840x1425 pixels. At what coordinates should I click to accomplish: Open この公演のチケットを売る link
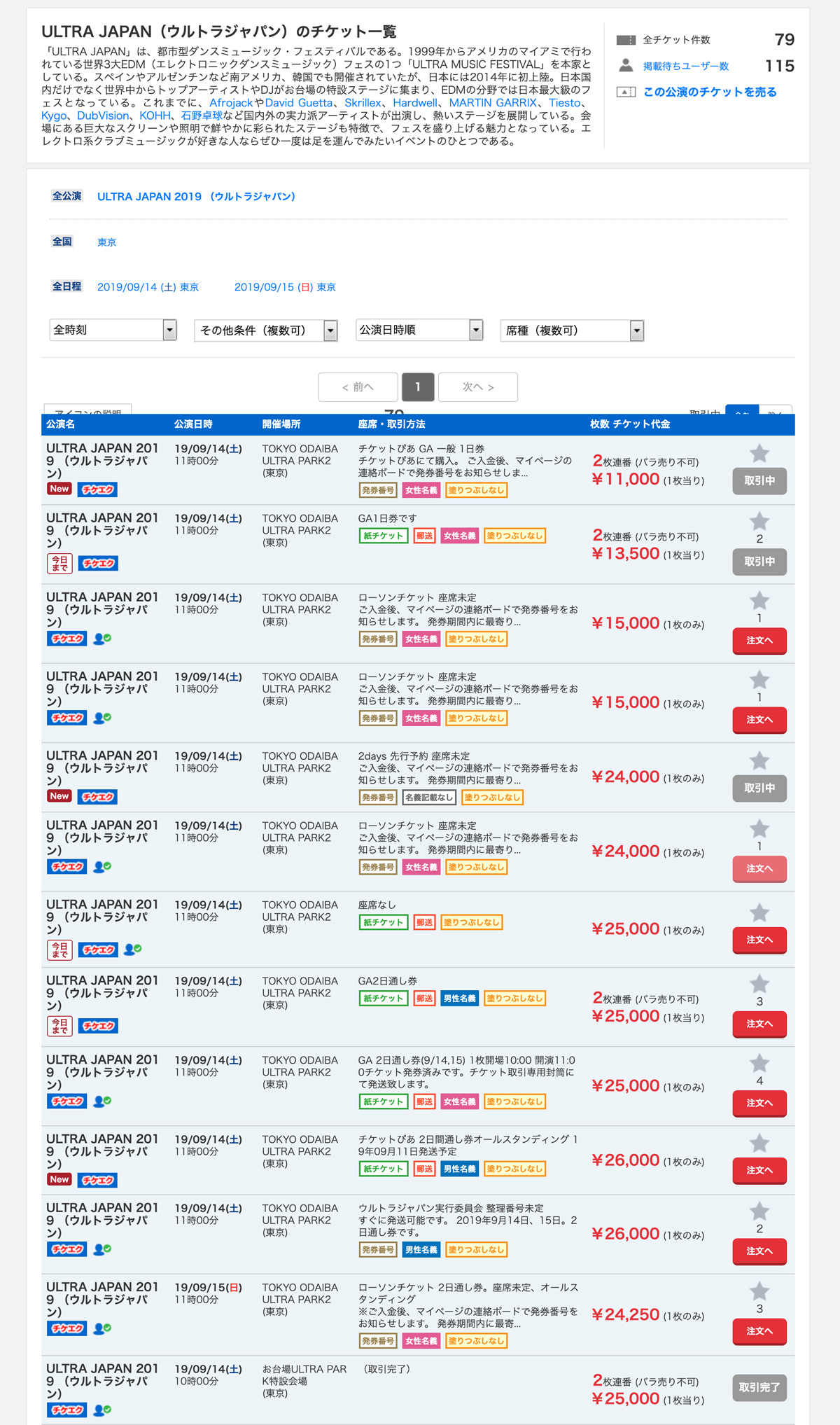710,92
